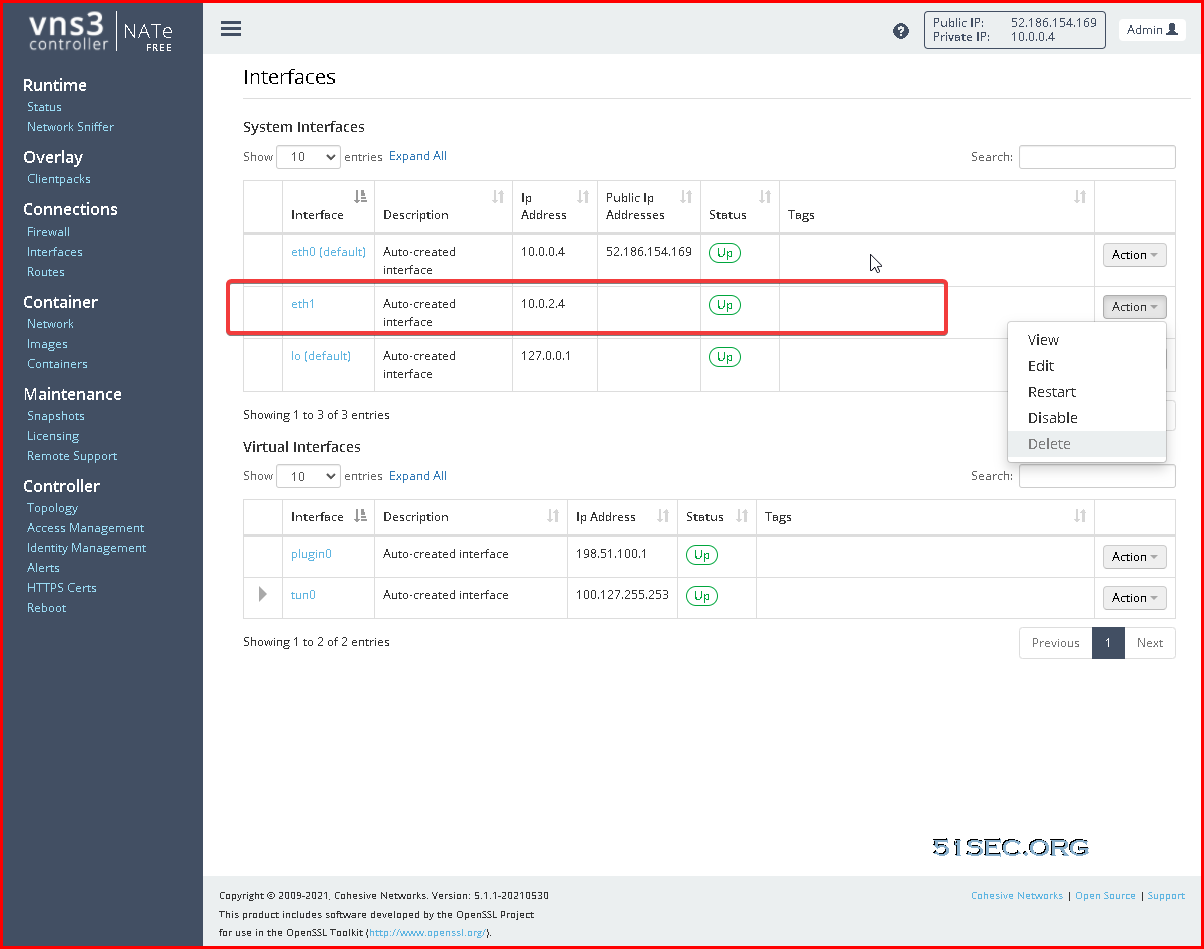The width and height of the screenshot is (1204, 949).
Task: Open the lo (default) interface link
Action: point(321,356)
